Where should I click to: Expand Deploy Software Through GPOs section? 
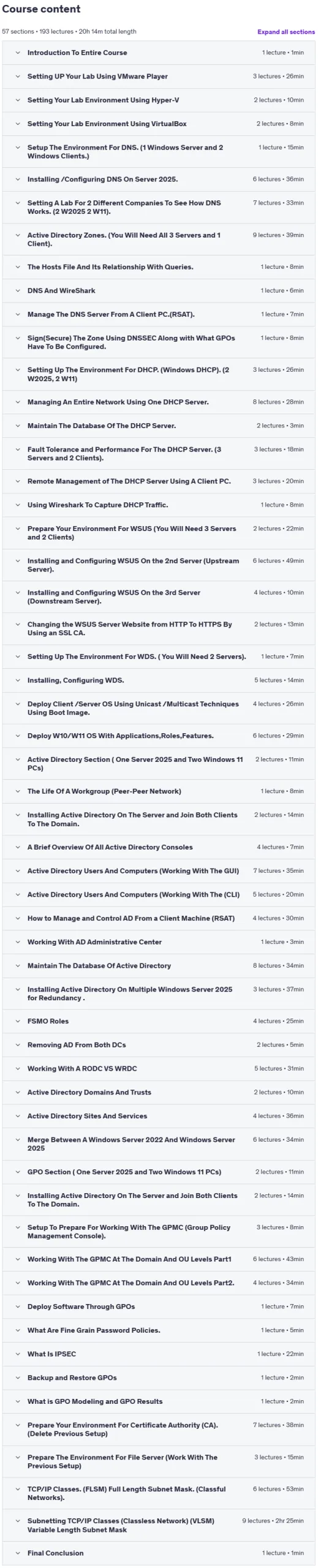click(159, 1306)
